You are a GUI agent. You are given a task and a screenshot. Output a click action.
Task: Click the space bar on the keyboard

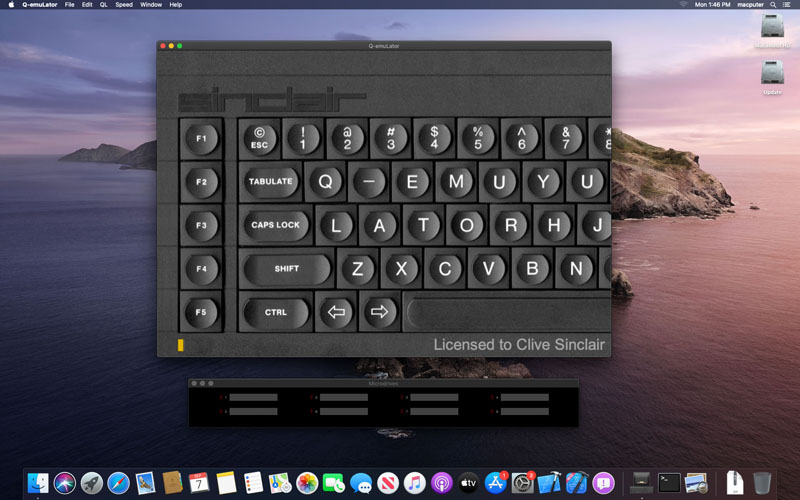(507, 312)
